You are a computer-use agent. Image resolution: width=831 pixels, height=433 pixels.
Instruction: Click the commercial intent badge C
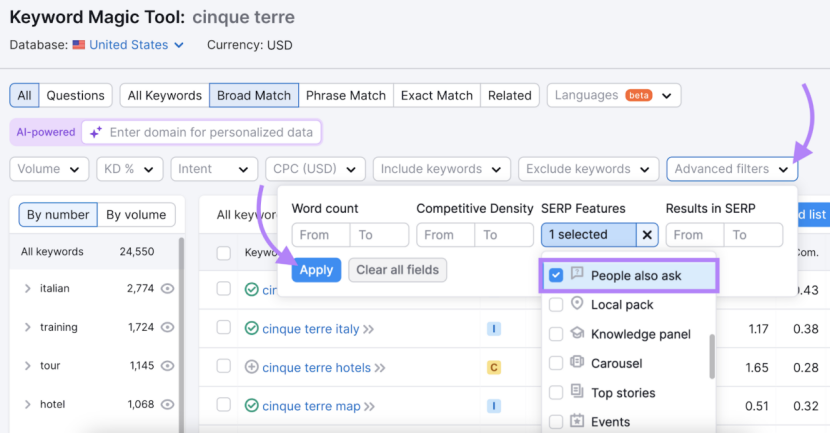point(493,367)
